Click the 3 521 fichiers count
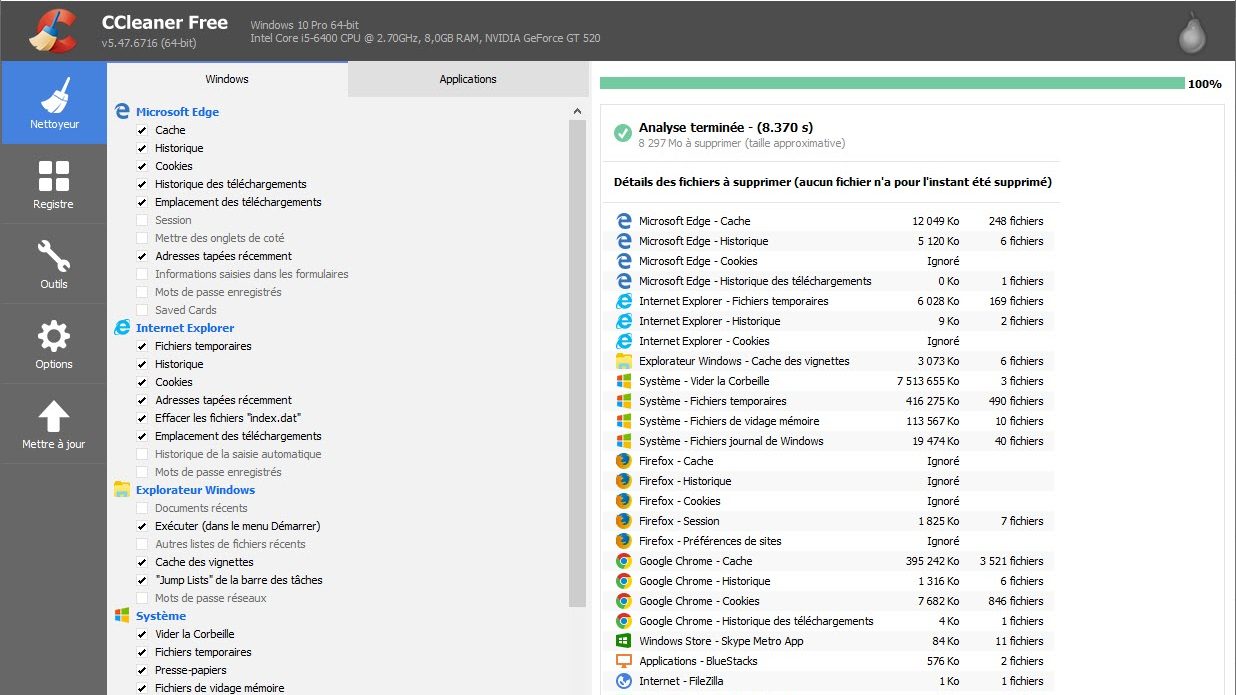This screenshot has width=1236, height=695. tap(1011, 561)
